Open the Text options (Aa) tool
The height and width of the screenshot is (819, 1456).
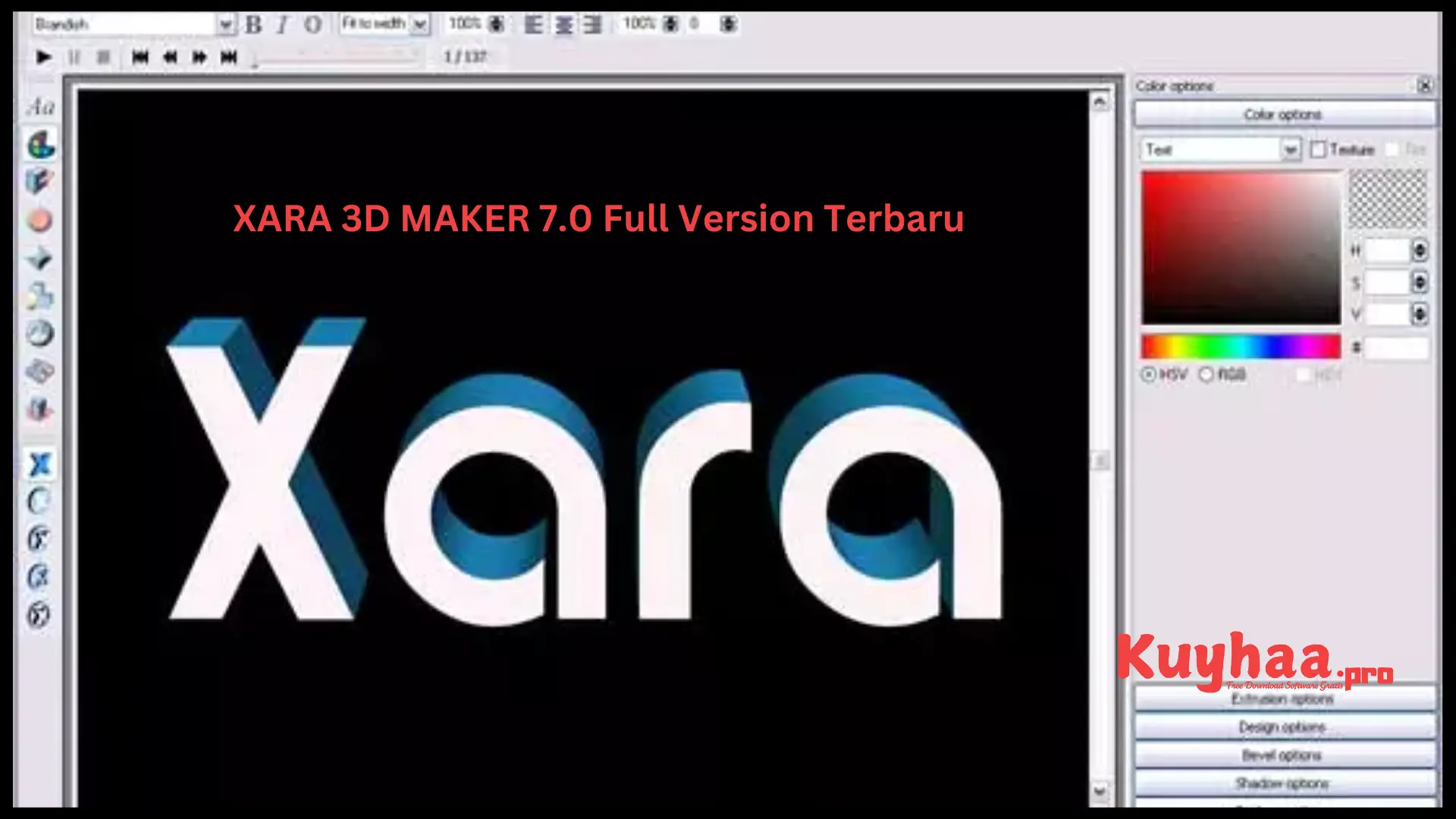41,107
